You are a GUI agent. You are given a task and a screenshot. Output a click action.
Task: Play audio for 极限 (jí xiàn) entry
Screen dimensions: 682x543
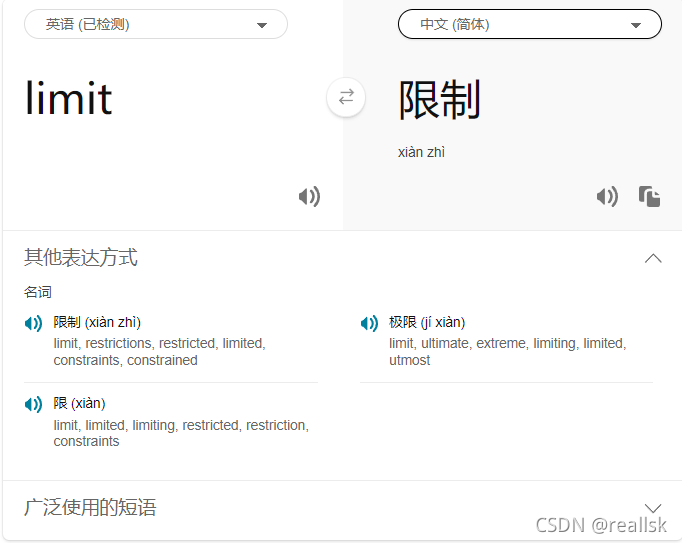tap(369, 323)
